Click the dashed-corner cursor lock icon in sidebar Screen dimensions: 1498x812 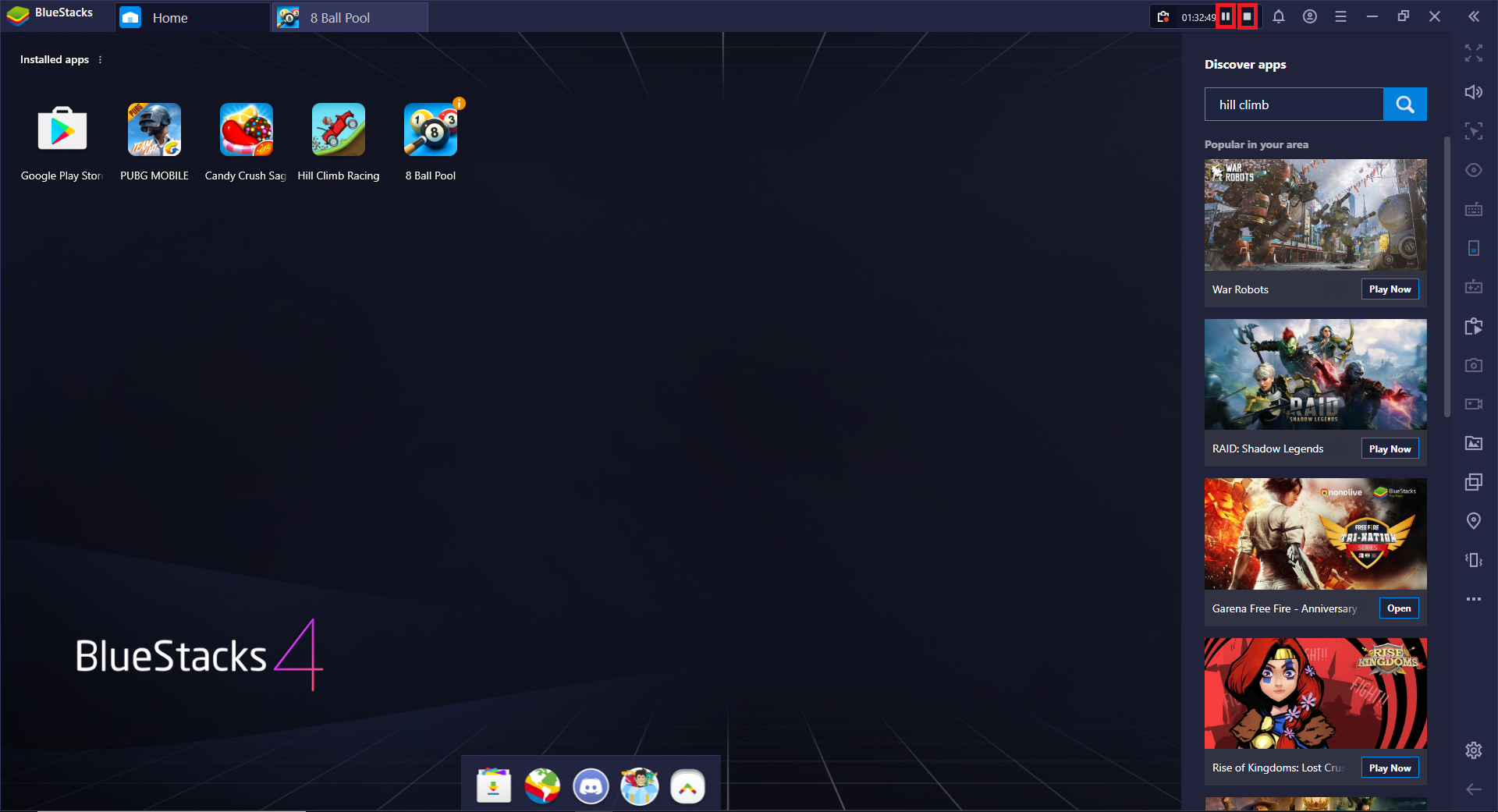click(x=1473, y=131)
